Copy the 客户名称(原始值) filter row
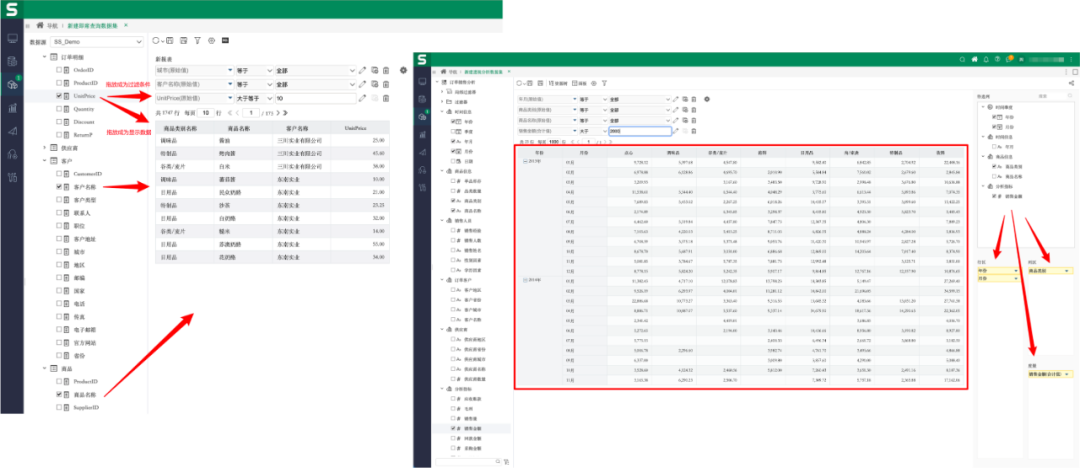The height and width of the screenshot is (468, 1080). (x=375, y=84)
